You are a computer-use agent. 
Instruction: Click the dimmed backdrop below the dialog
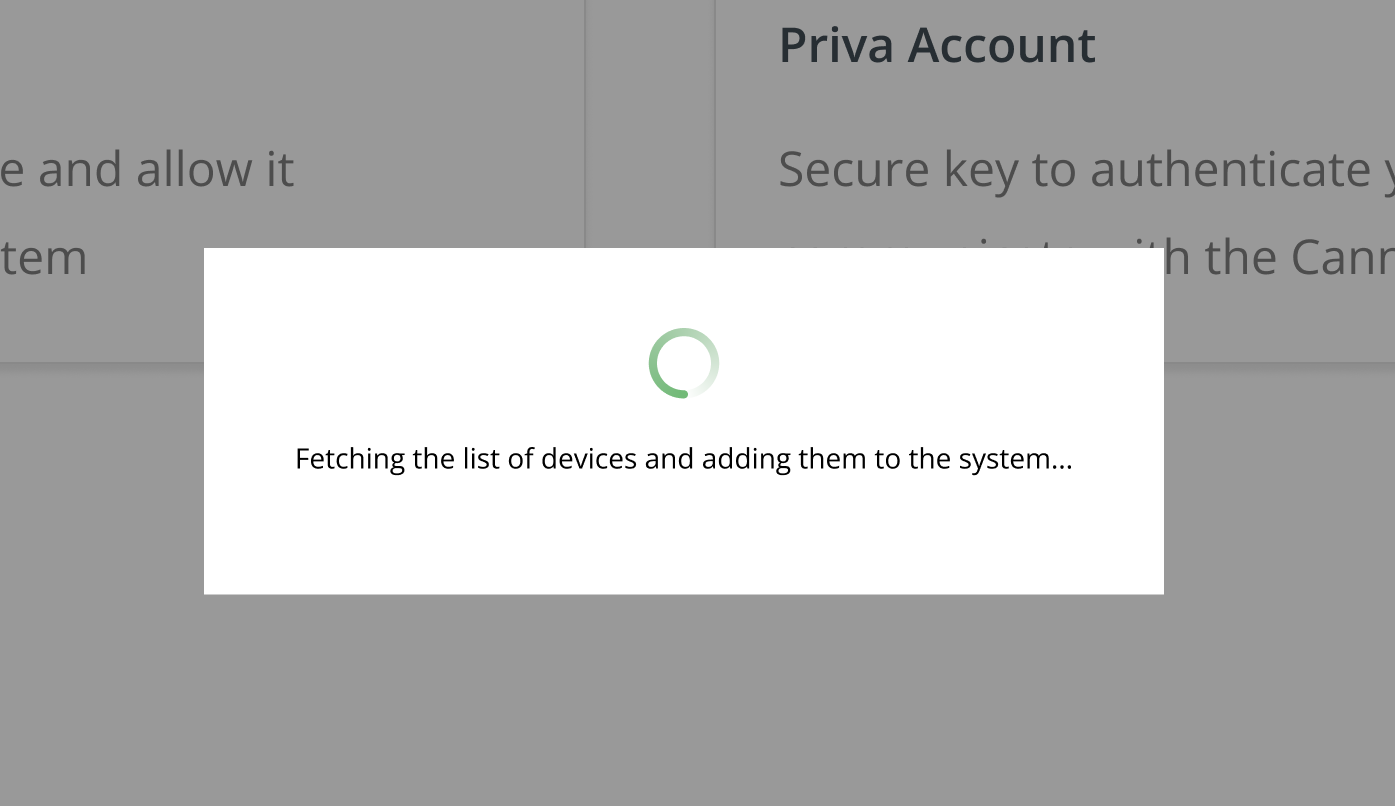coord(683,700)
